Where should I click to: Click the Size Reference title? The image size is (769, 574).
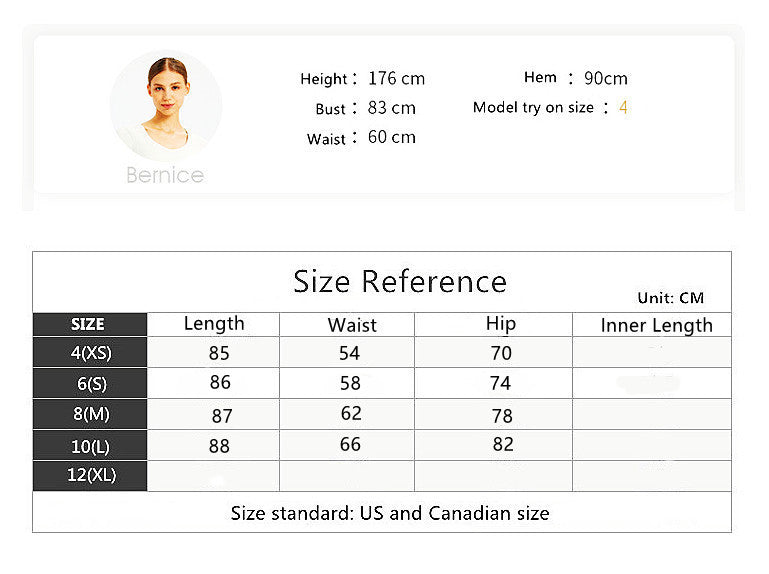[x=399, y=281]
